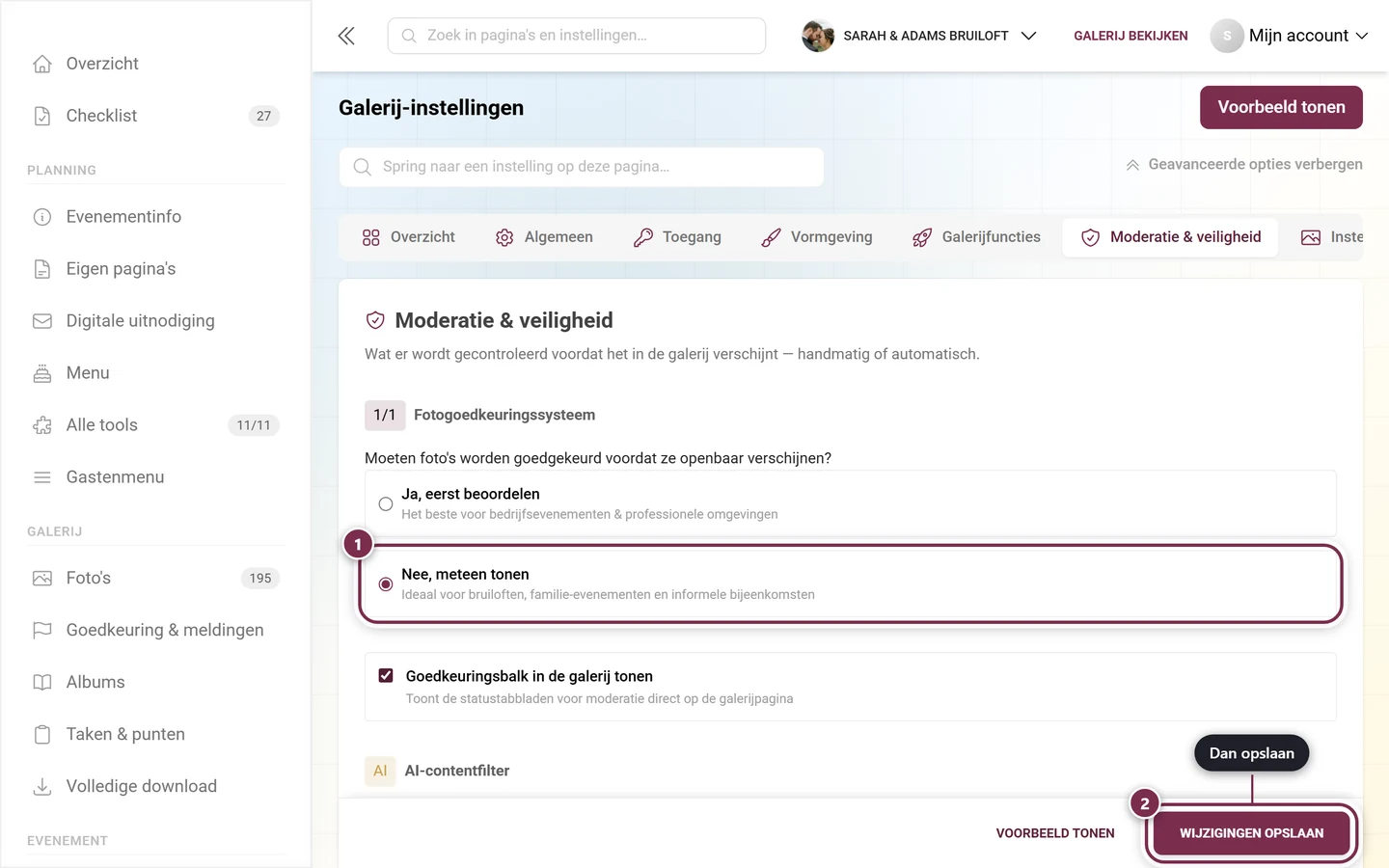Click the Menu cake icon
The image size is (1389, 868).
tap(42, 373)
